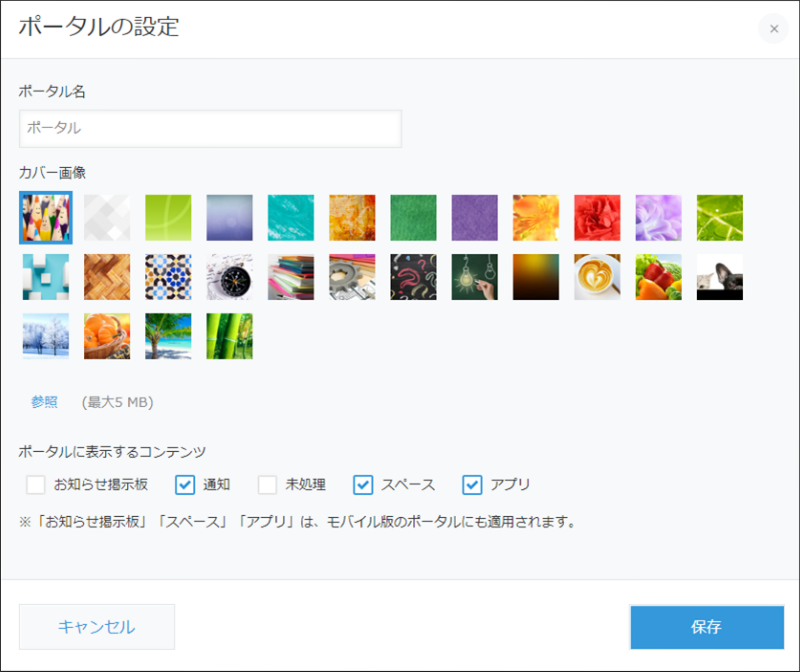Click the 保存 button
This screenshot has height=672, width=800.
707,627
